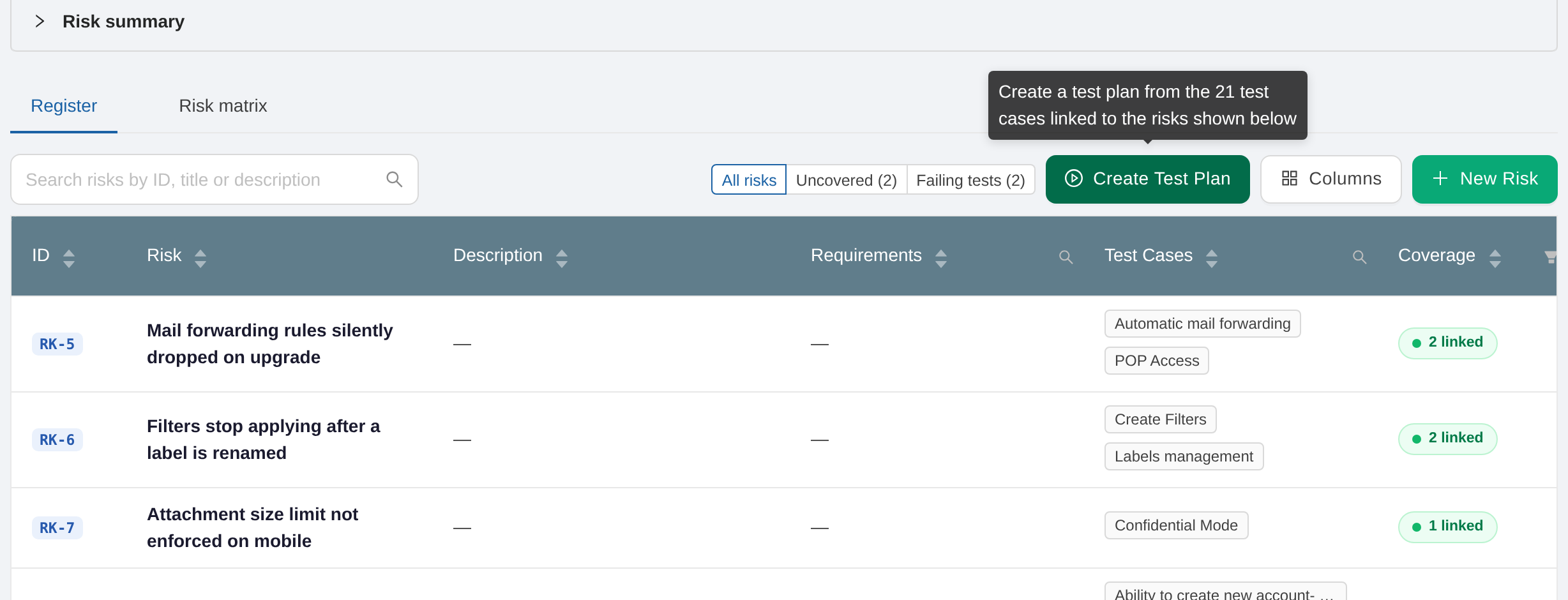1568x600 pixels.
Task: Select the All risks filter
Action: click(749, 180)
